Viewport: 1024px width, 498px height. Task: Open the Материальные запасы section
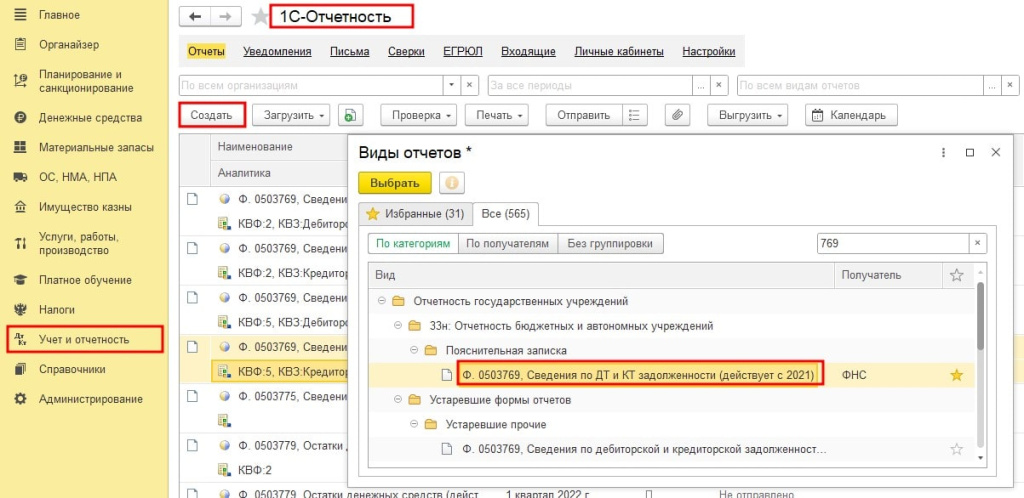pos(96,148)
